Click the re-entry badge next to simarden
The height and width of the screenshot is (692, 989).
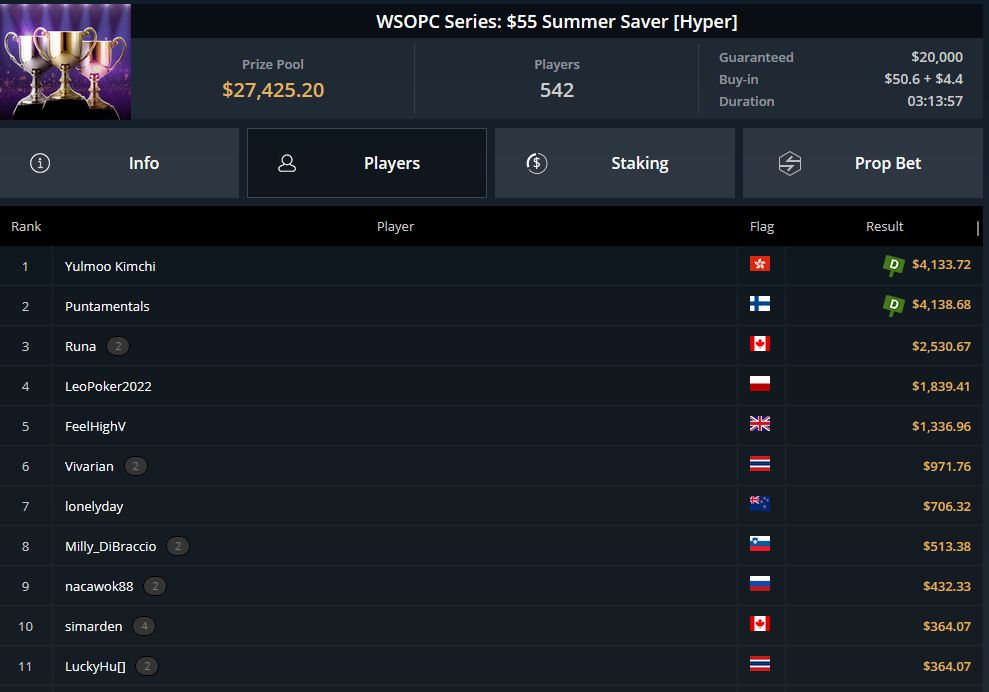144,626
